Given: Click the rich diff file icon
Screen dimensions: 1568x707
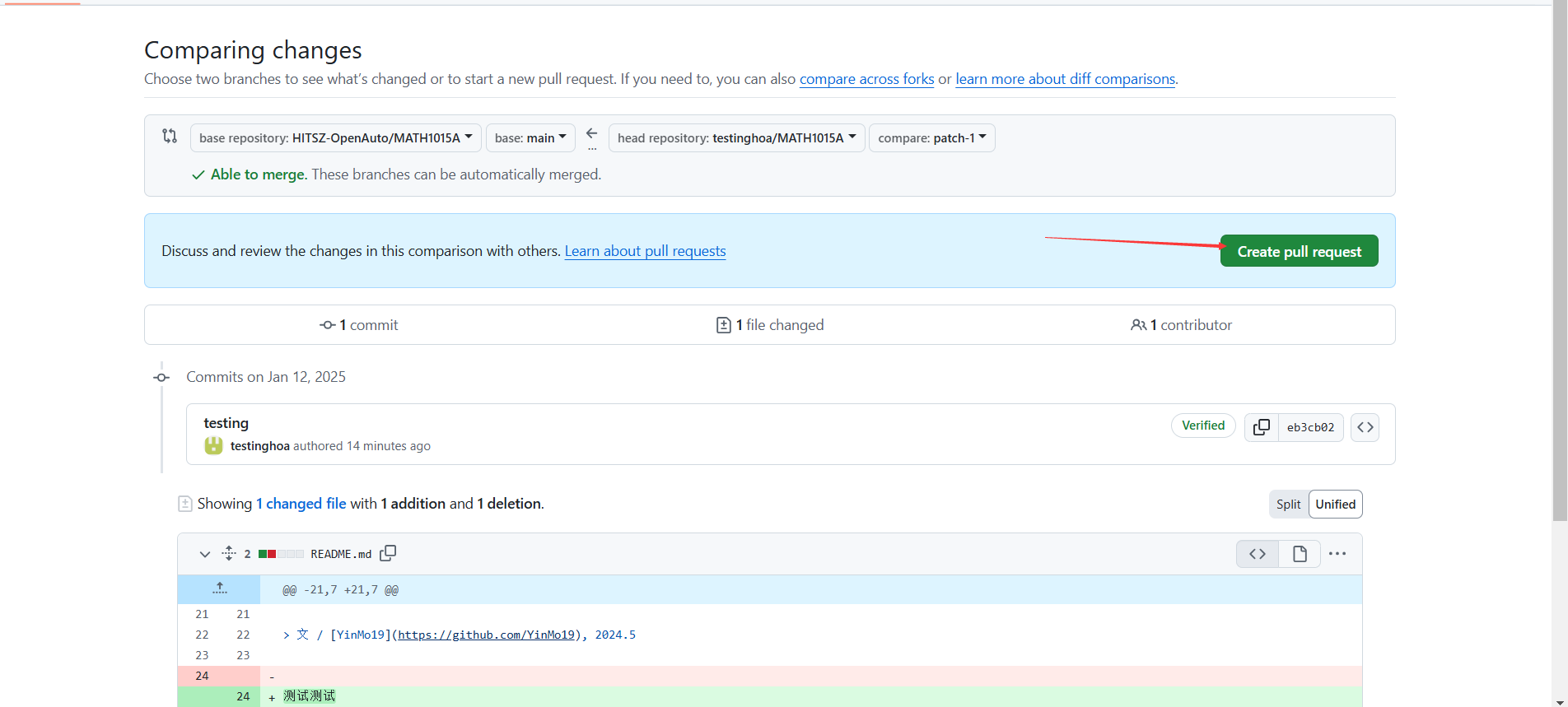Looking at the screenshot, I should pos(1300,554).
